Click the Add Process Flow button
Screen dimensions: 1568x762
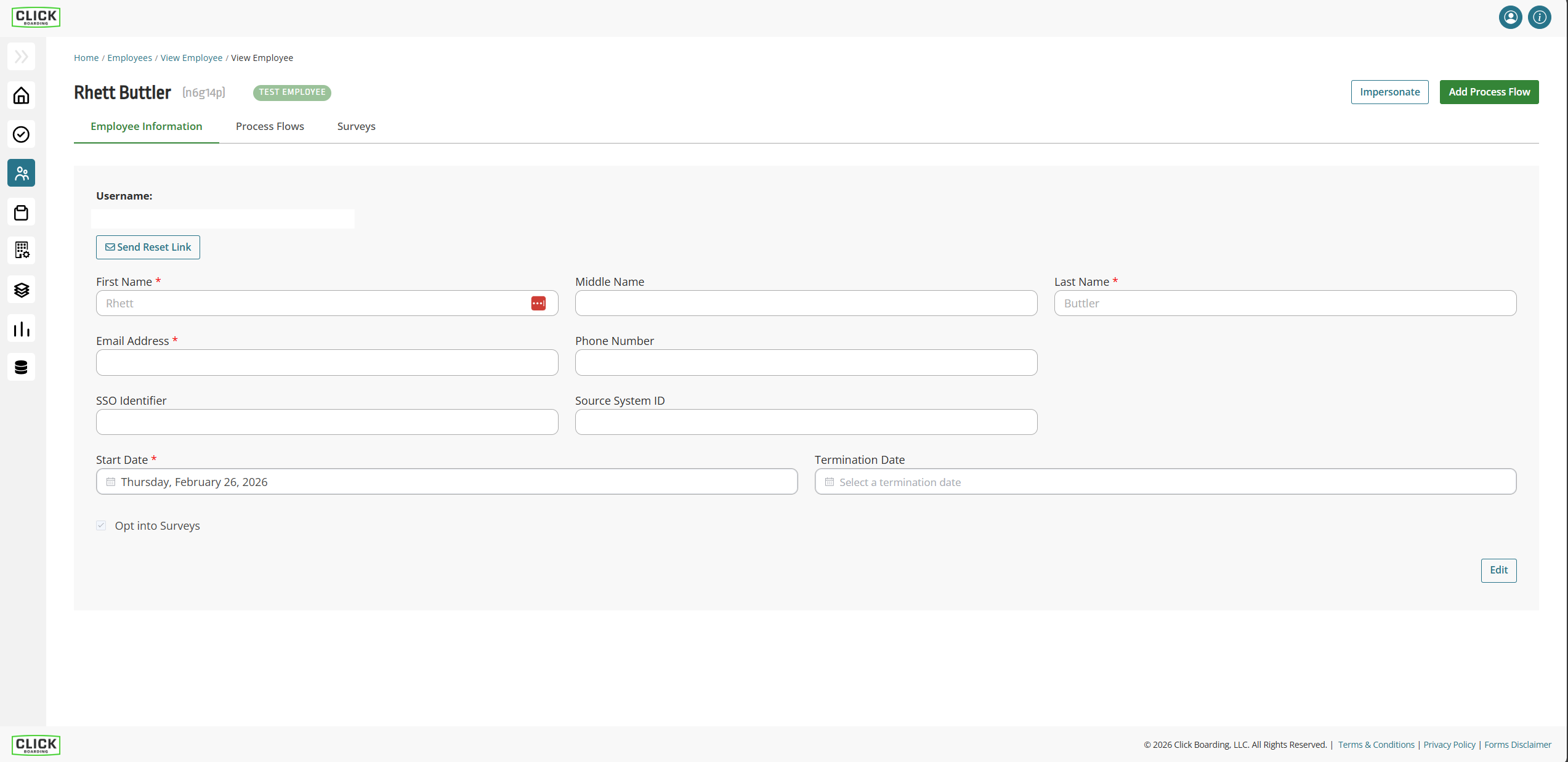[x=1489, y=92]
